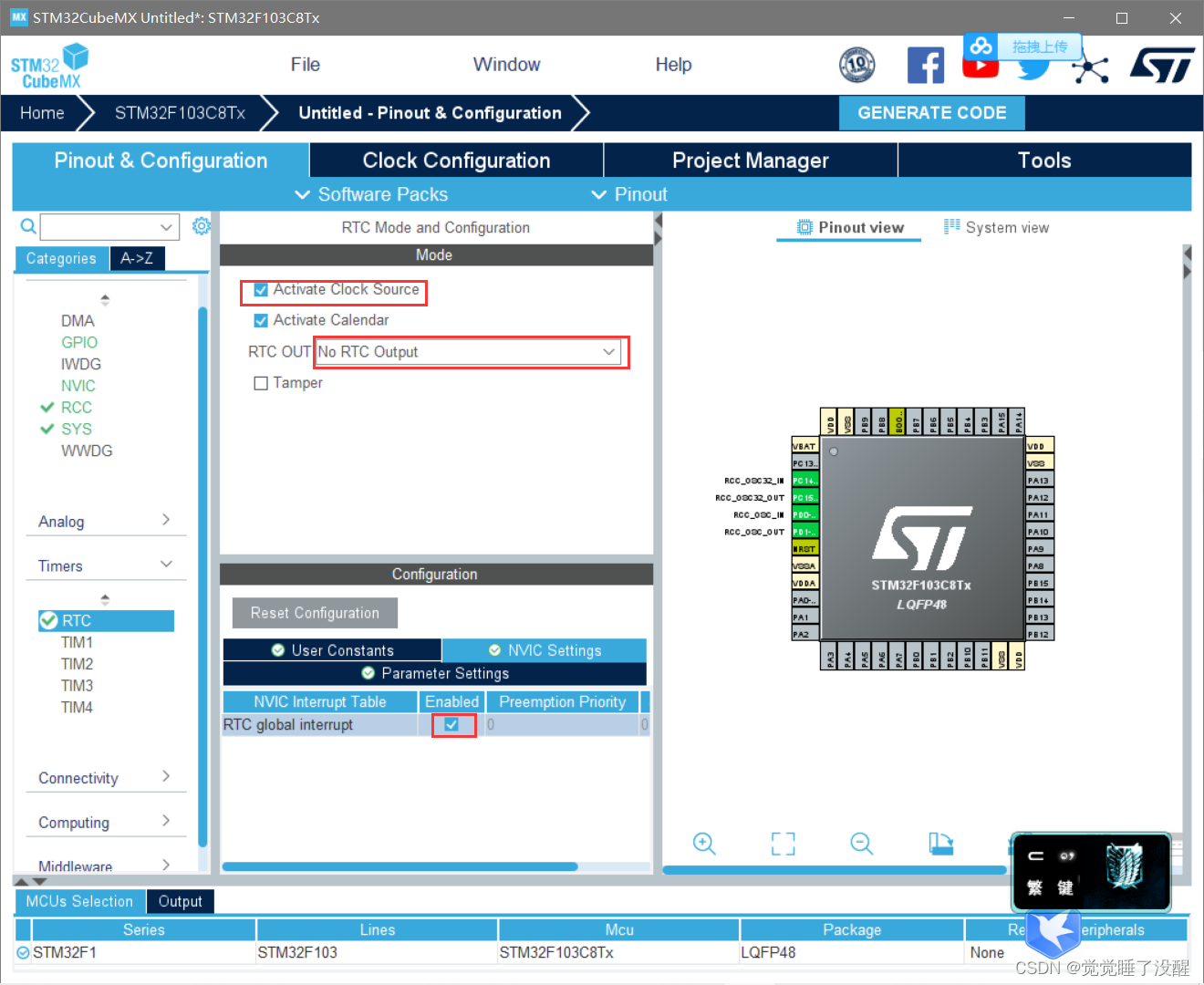The height and width of the screenshot is (985, 1204).
Task: Click the search magnifier icon in categories panel
Action: [28, 226]
